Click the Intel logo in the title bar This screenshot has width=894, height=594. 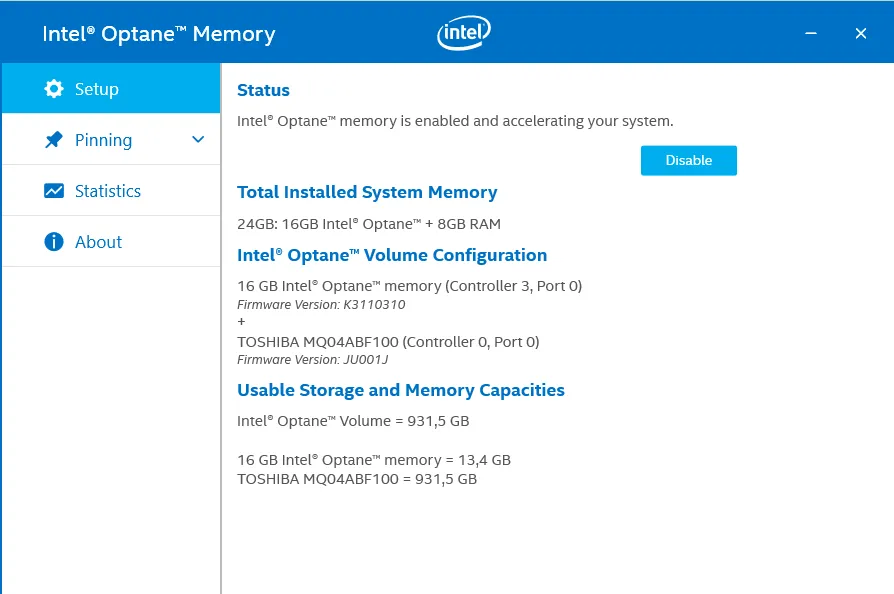tap(463, 31)
